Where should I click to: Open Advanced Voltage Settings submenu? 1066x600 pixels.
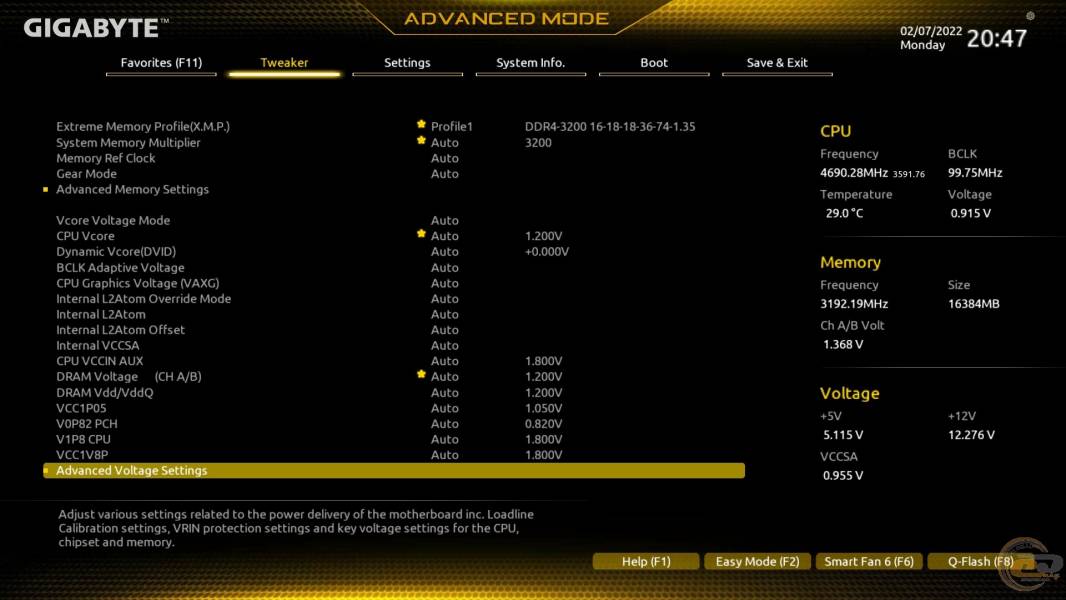click(x=394, y=470)
